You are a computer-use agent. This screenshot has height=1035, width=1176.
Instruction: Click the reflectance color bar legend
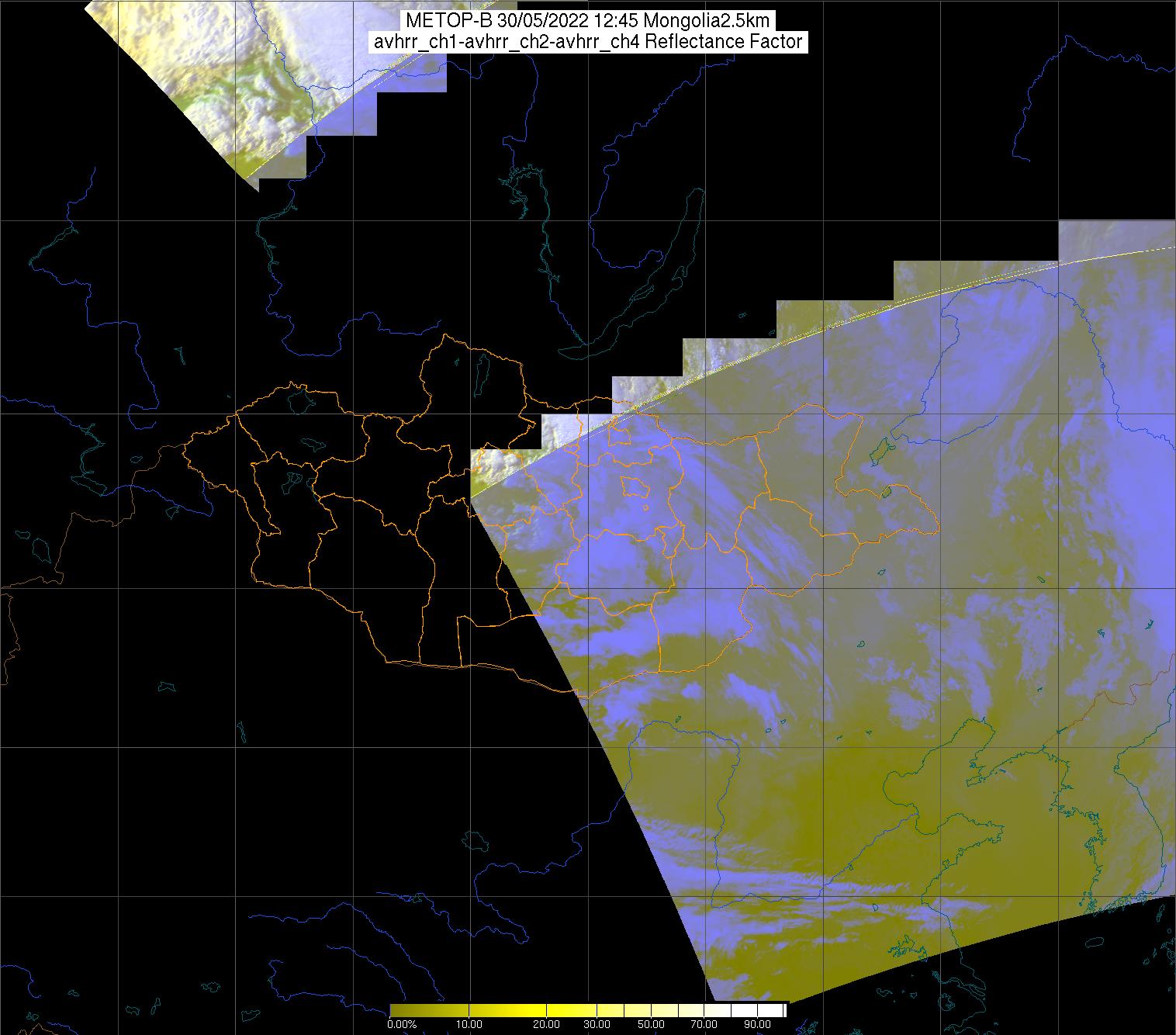[588, 1010]
